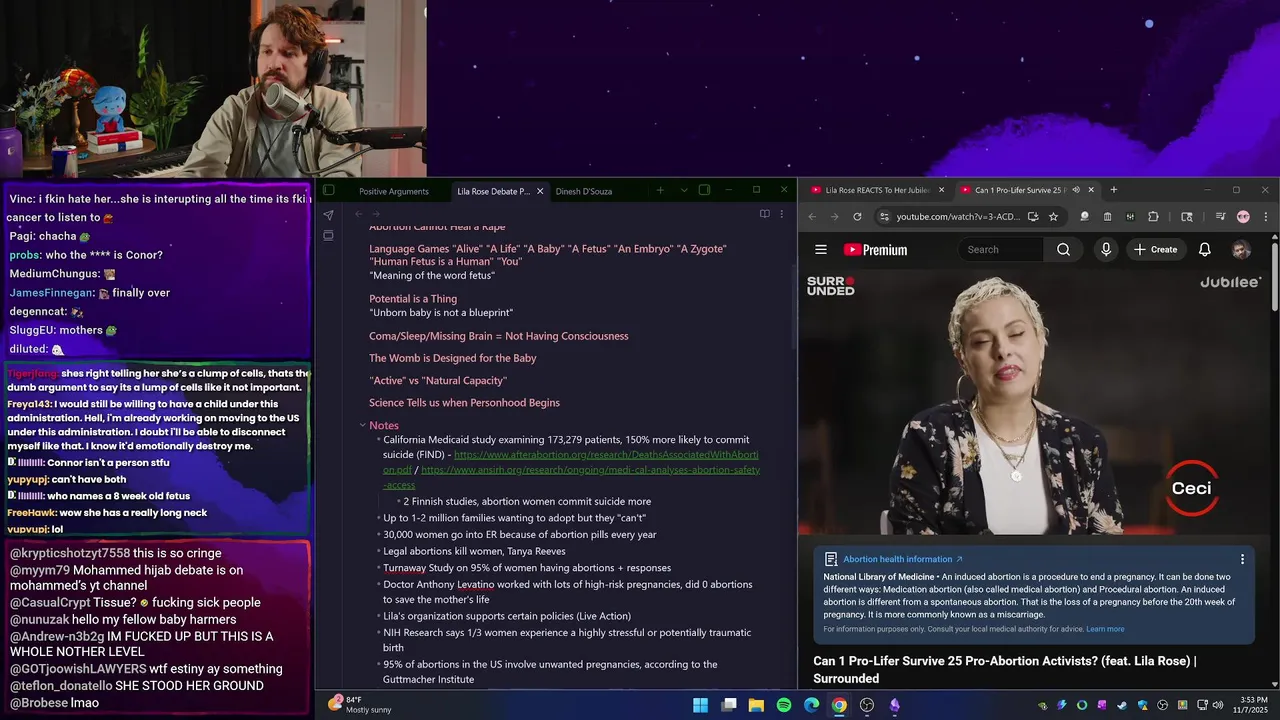Screen dimensions: 1280x720
Task: Open Spotify from taskbar
Action: [x=784, y=705]
